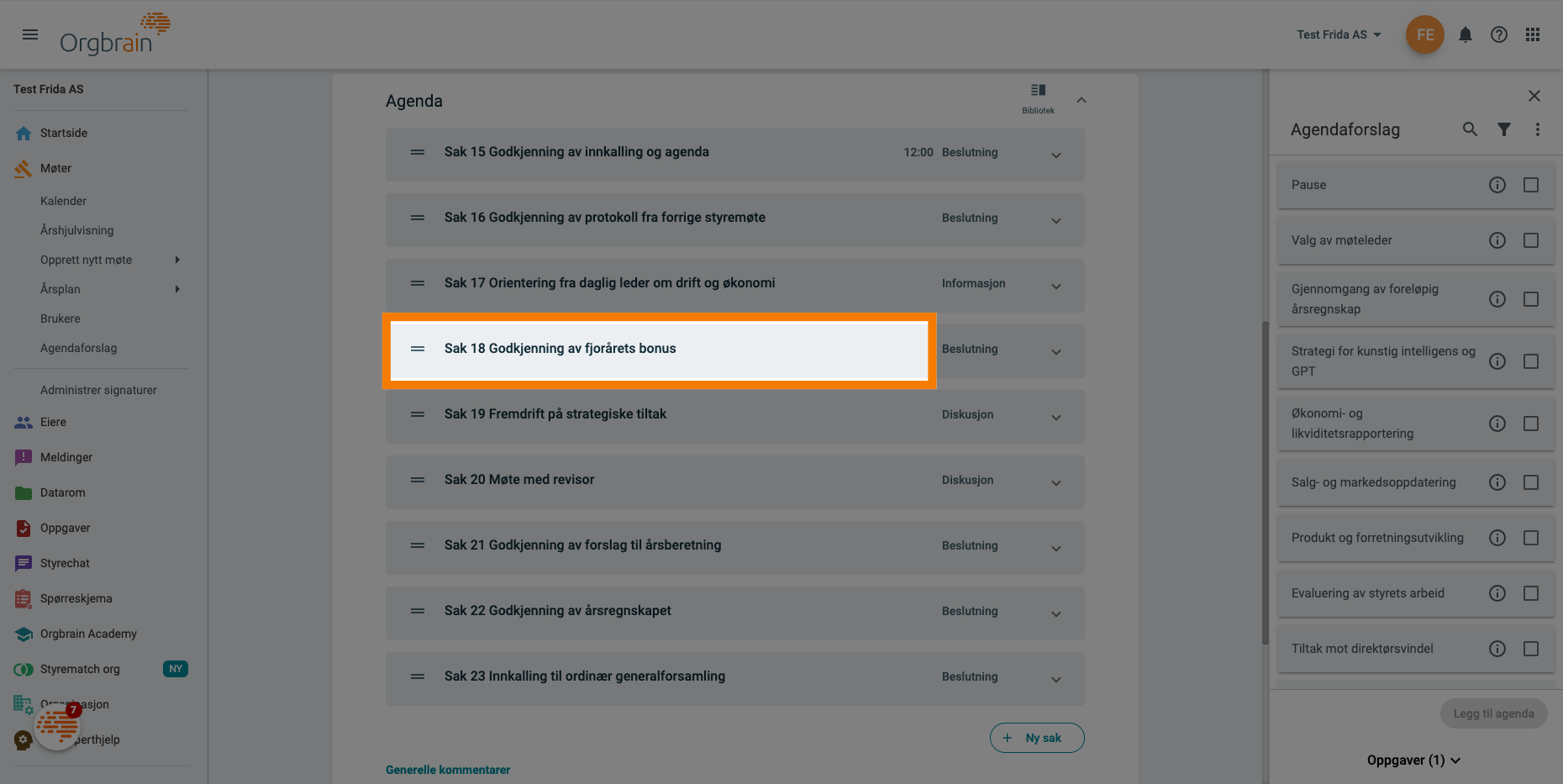Expand Sak 17 agenda item
Image resolution: width=1563 pixels, height=784 pixels.
click(x=1056, y=287)
